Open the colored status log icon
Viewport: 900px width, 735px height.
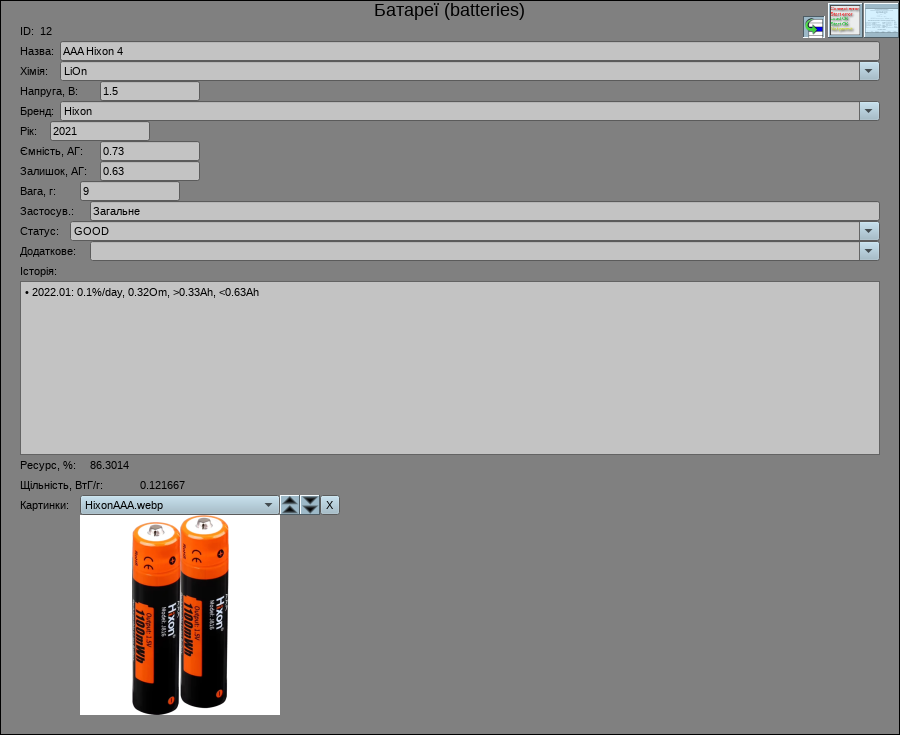pyautogui.click(x=845, y=20)
